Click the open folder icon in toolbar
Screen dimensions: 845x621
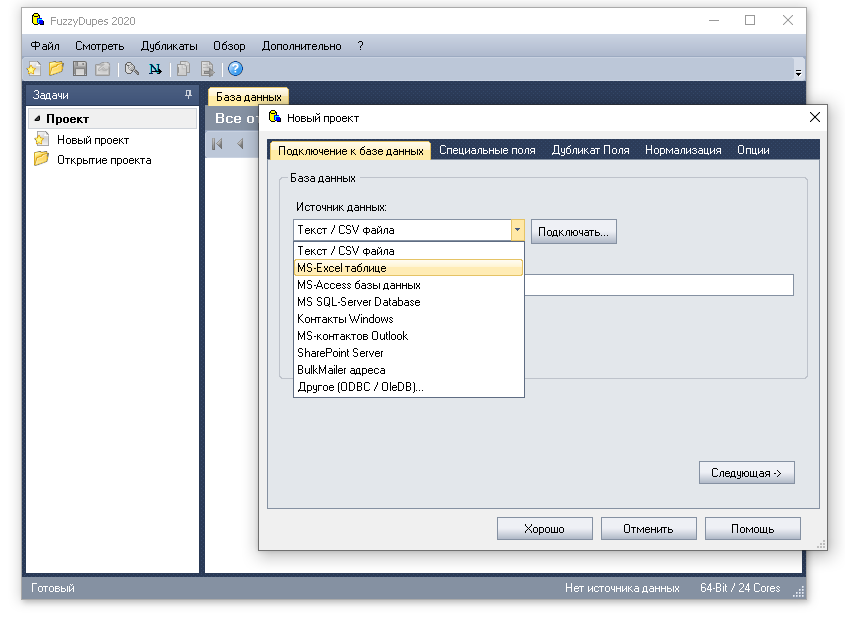pos(56,69)
